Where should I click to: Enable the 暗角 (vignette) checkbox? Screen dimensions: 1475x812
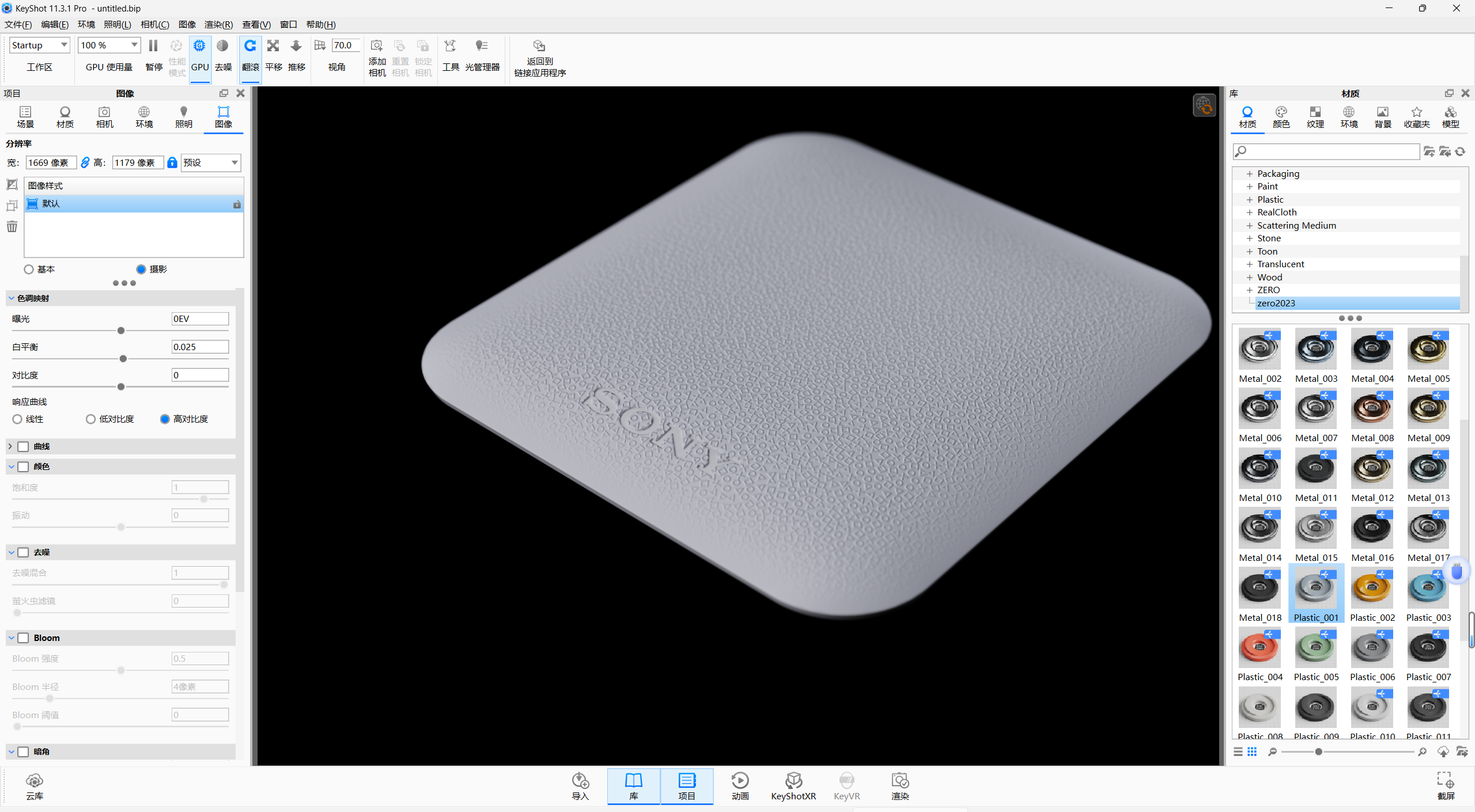[x=24, y=752]
